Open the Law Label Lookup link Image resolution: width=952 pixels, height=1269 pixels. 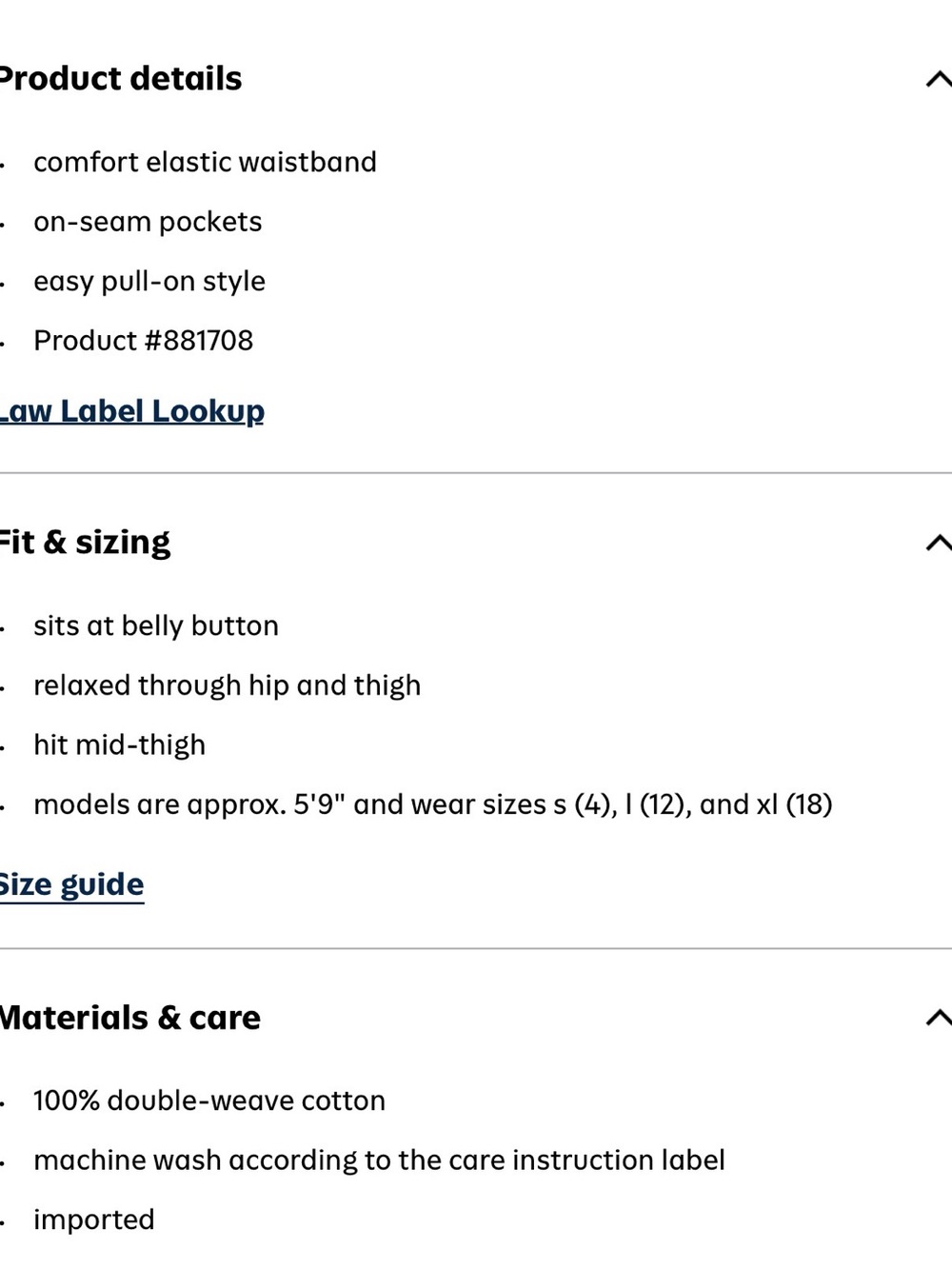coord(132,411)
